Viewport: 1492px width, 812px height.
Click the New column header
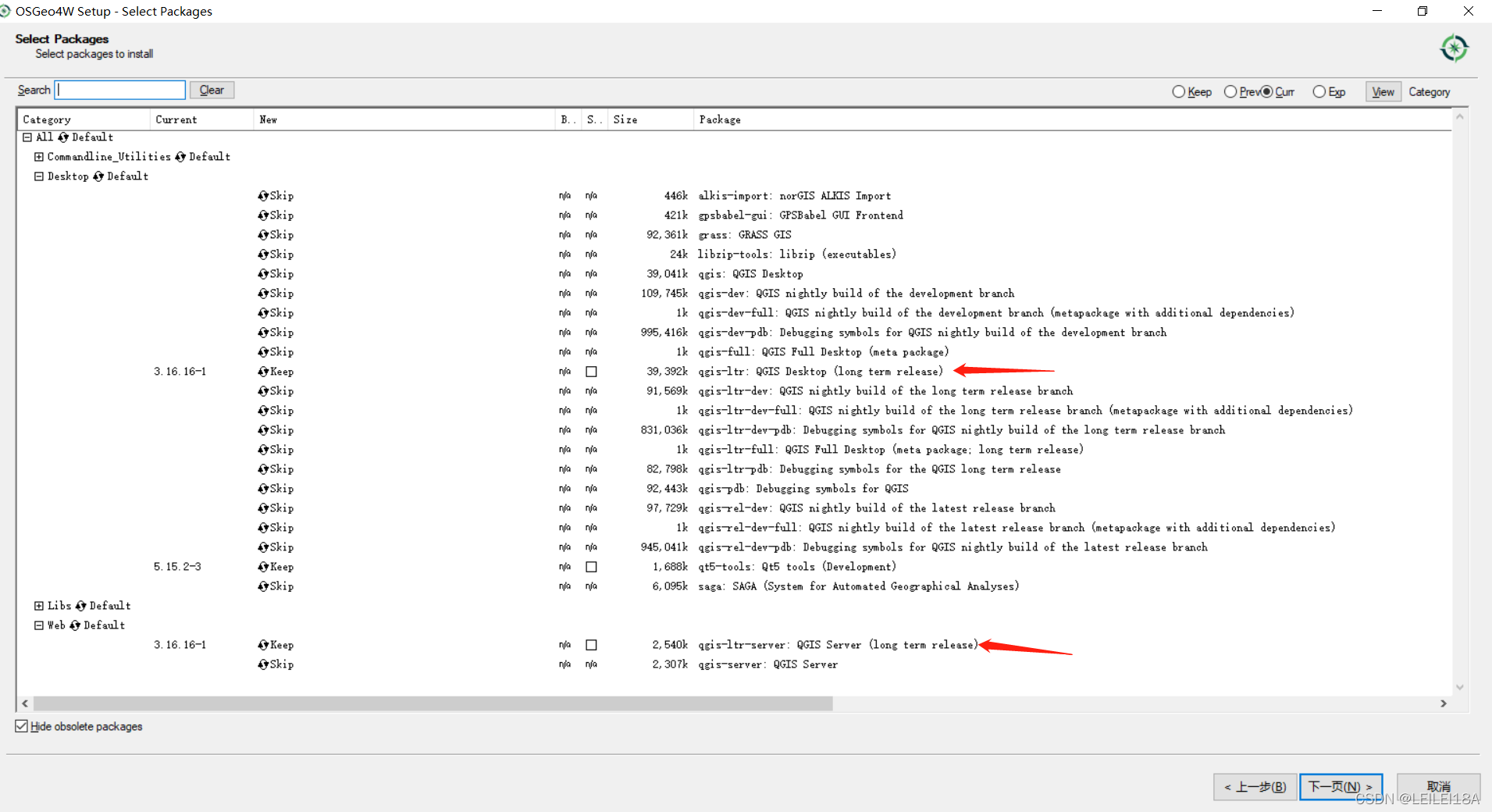click(404, 119)
